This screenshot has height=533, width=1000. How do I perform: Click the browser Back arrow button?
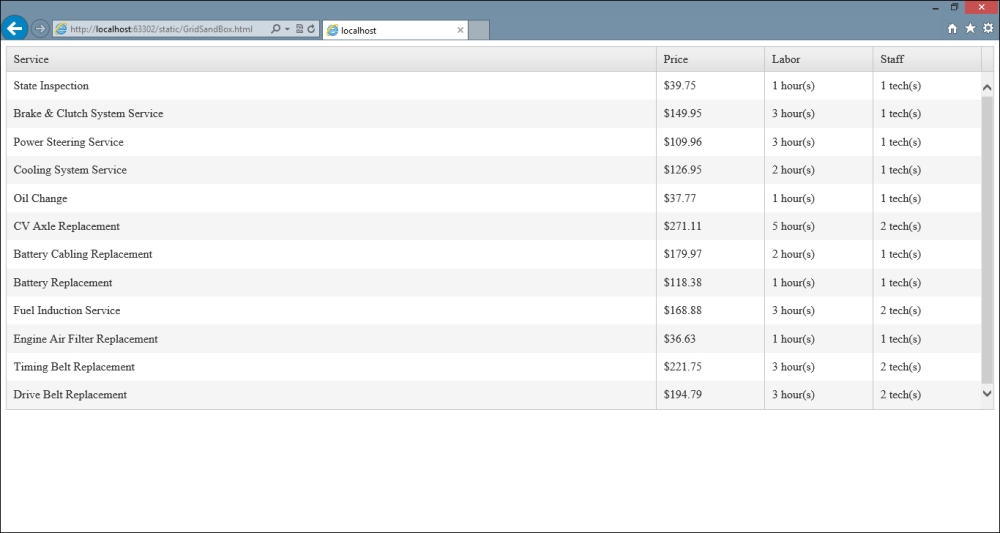15,28
